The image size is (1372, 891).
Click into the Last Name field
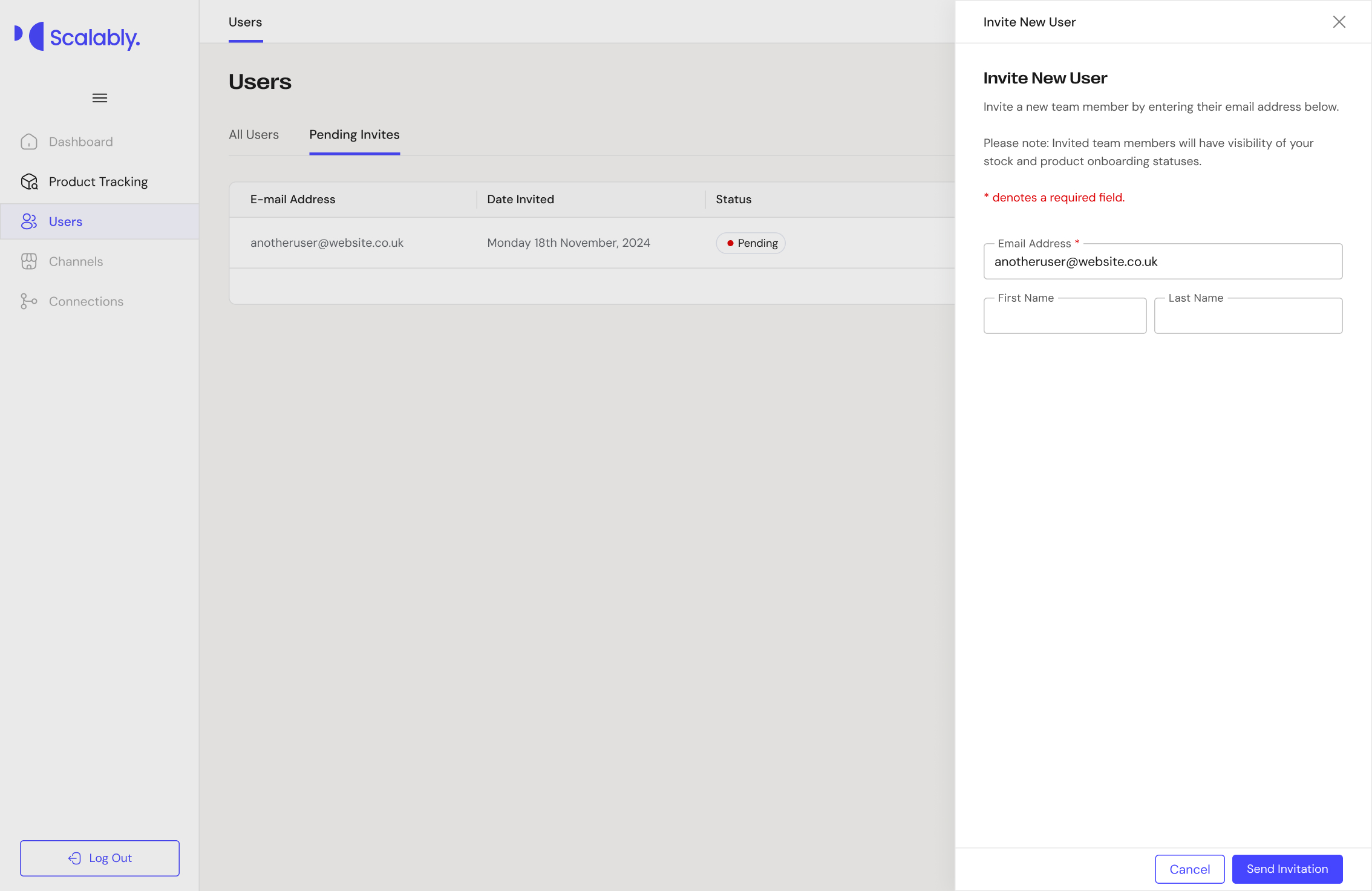coord(1247,316)
